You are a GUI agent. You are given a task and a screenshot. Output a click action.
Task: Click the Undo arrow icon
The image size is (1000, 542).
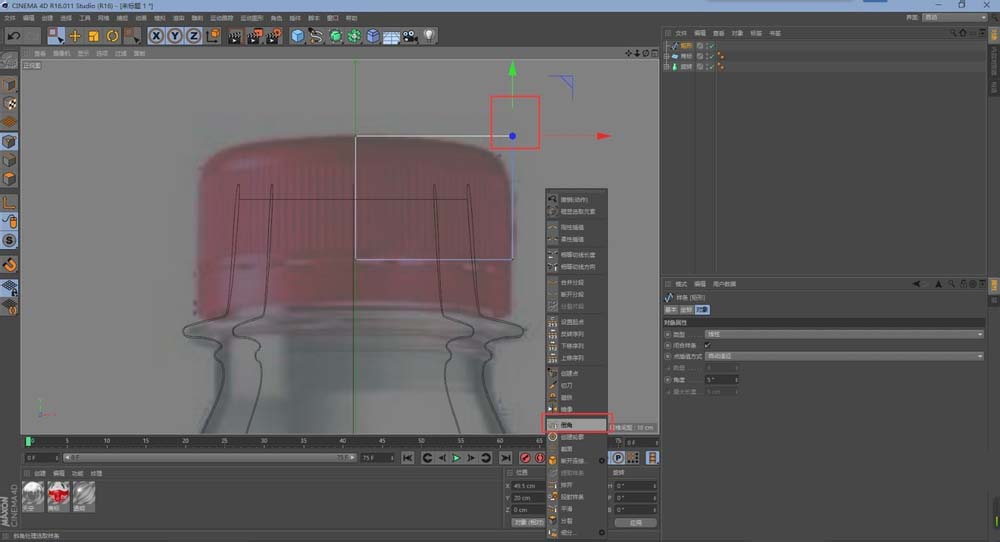click(13, 36)
